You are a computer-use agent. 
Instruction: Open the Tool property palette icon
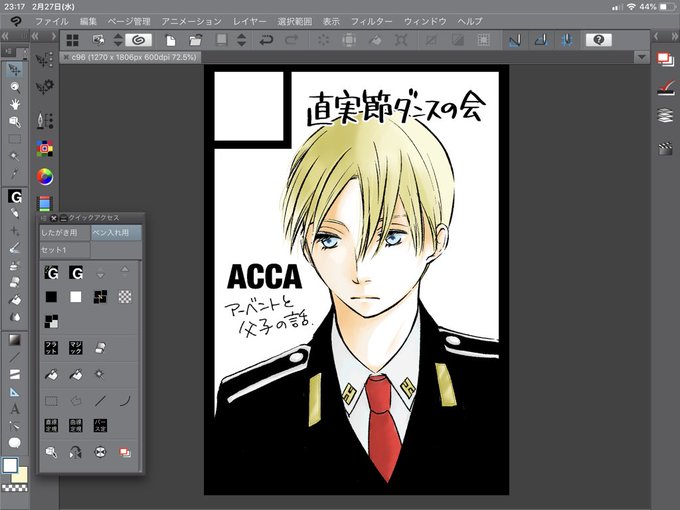[45, 87]
